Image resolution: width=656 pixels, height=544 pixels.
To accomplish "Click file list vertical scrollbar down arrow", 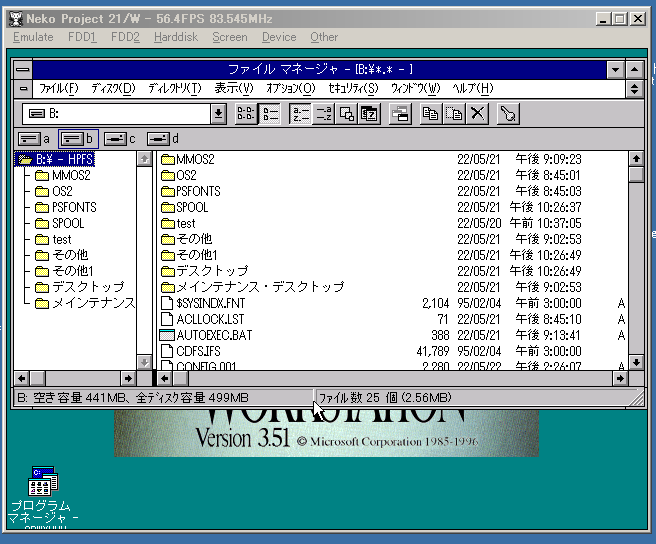I will [636, 362].
